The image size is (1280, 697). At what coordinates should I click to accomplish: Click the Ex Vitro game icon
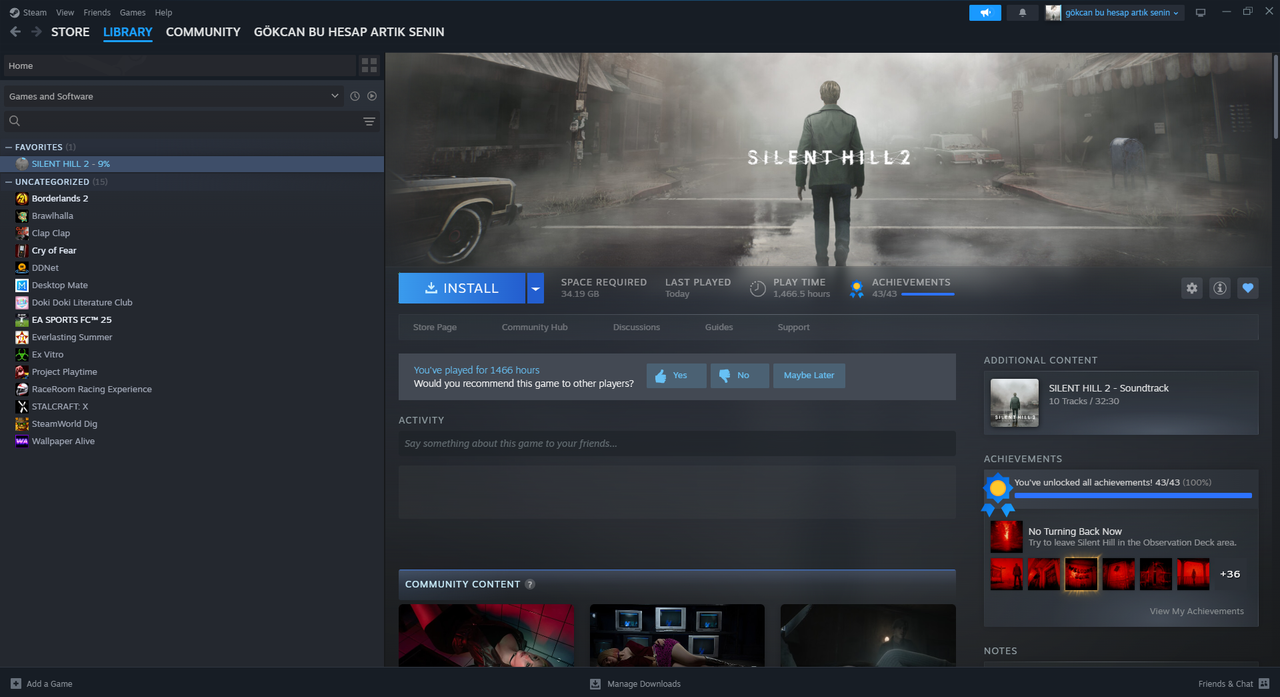point(22,354)
